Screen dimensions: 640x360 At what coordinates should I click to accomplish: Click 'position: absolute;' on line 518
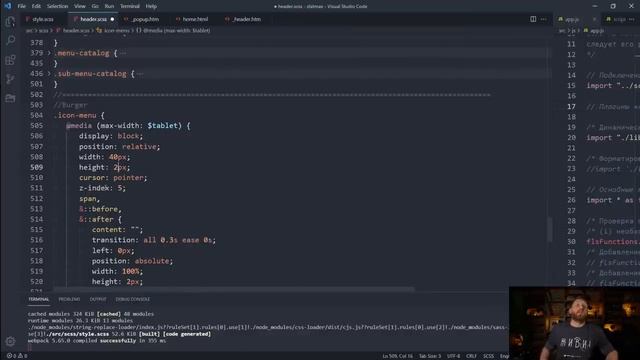132,261
